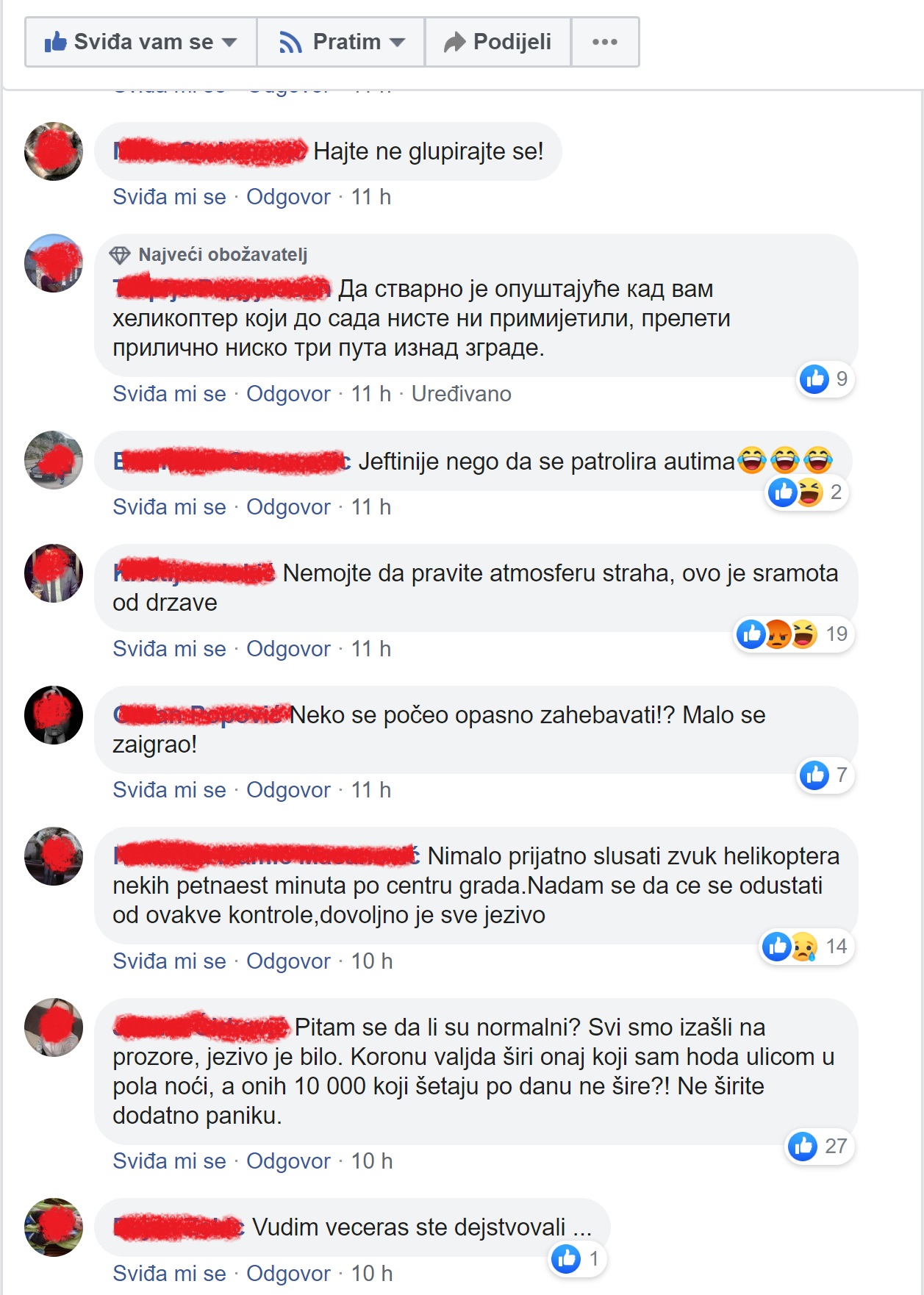
Task: Open the like reaction count showing 27
Action: click(x=820, y=1147)
